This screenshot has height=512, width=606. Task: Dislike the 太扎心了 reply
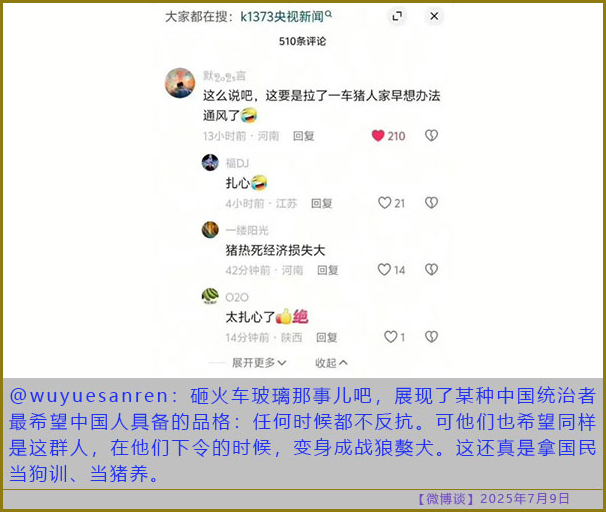coord(431,337)
